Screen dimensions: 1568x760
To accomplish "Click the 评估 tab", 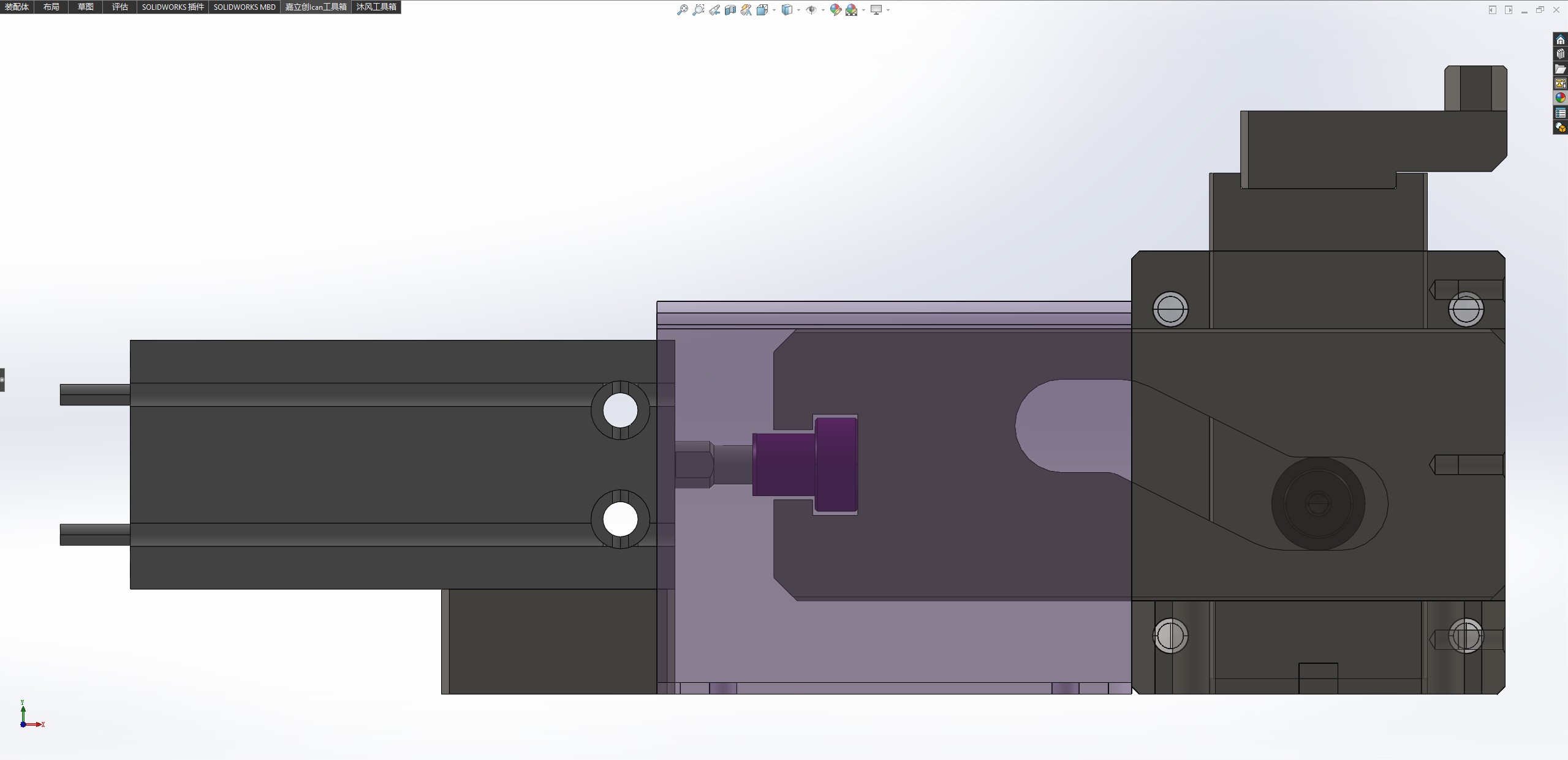I will point(120,7).
